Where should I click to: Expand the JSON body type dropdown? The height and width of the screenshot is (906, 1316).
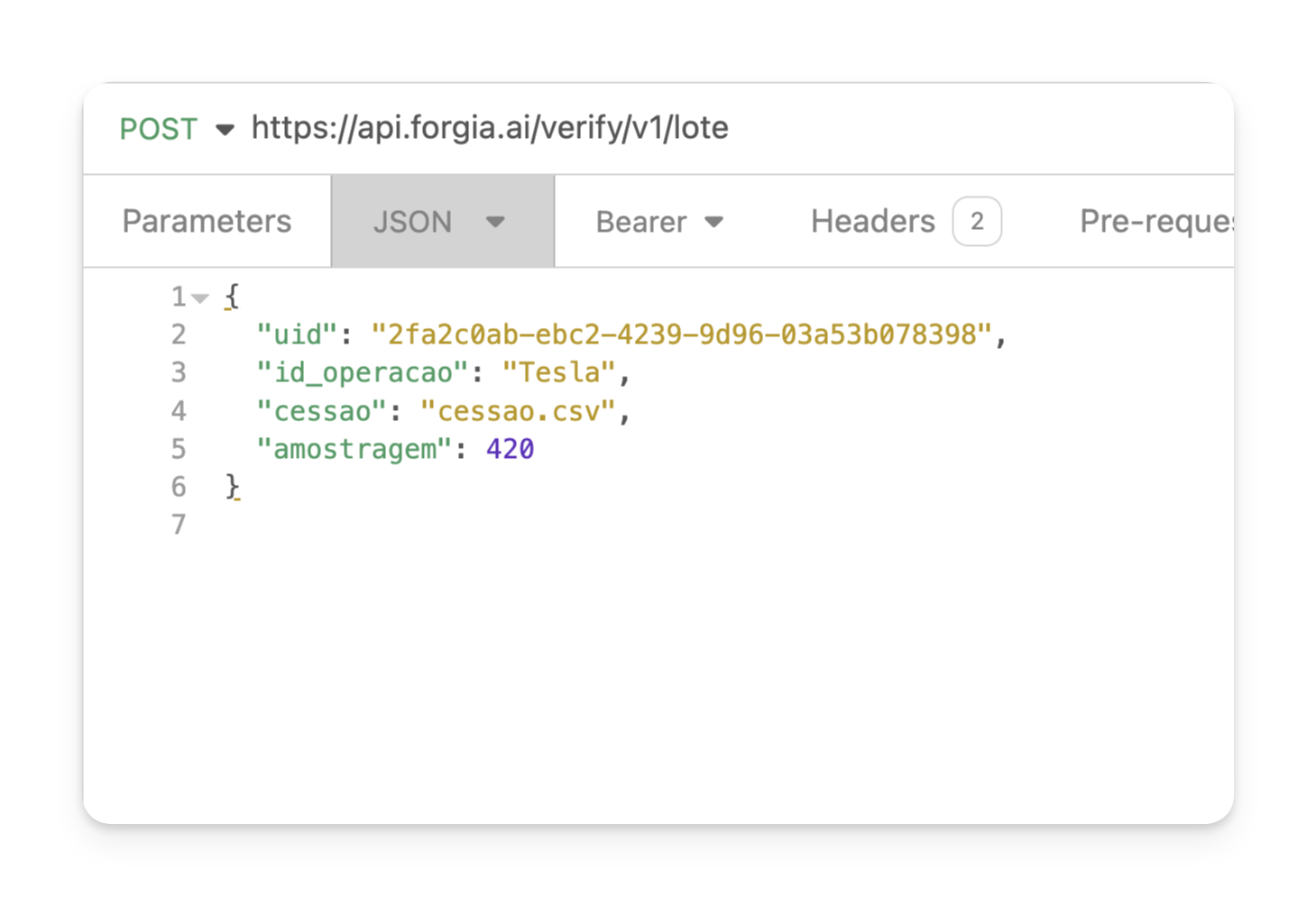point(496,222)
